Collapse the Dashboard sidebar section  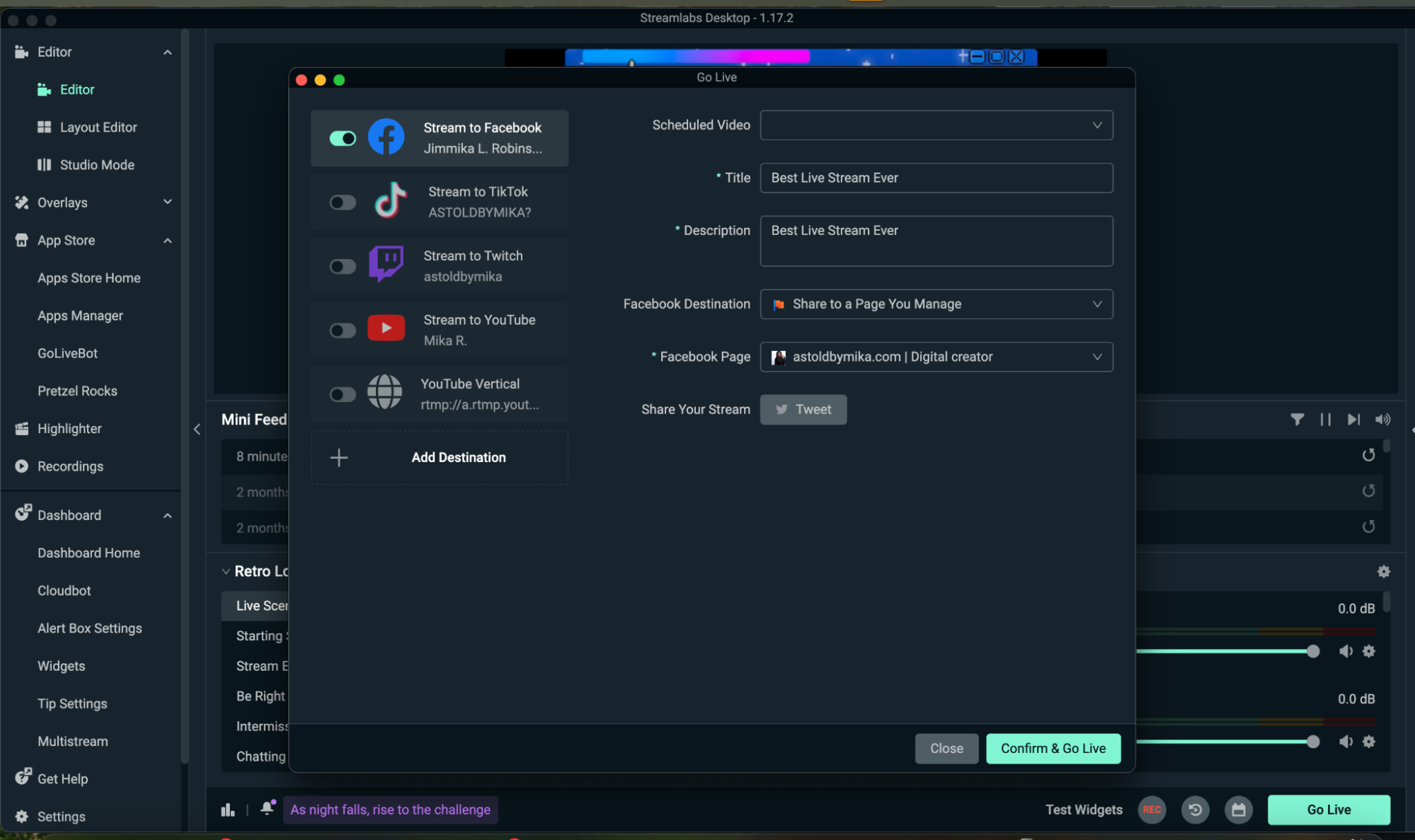167,515
